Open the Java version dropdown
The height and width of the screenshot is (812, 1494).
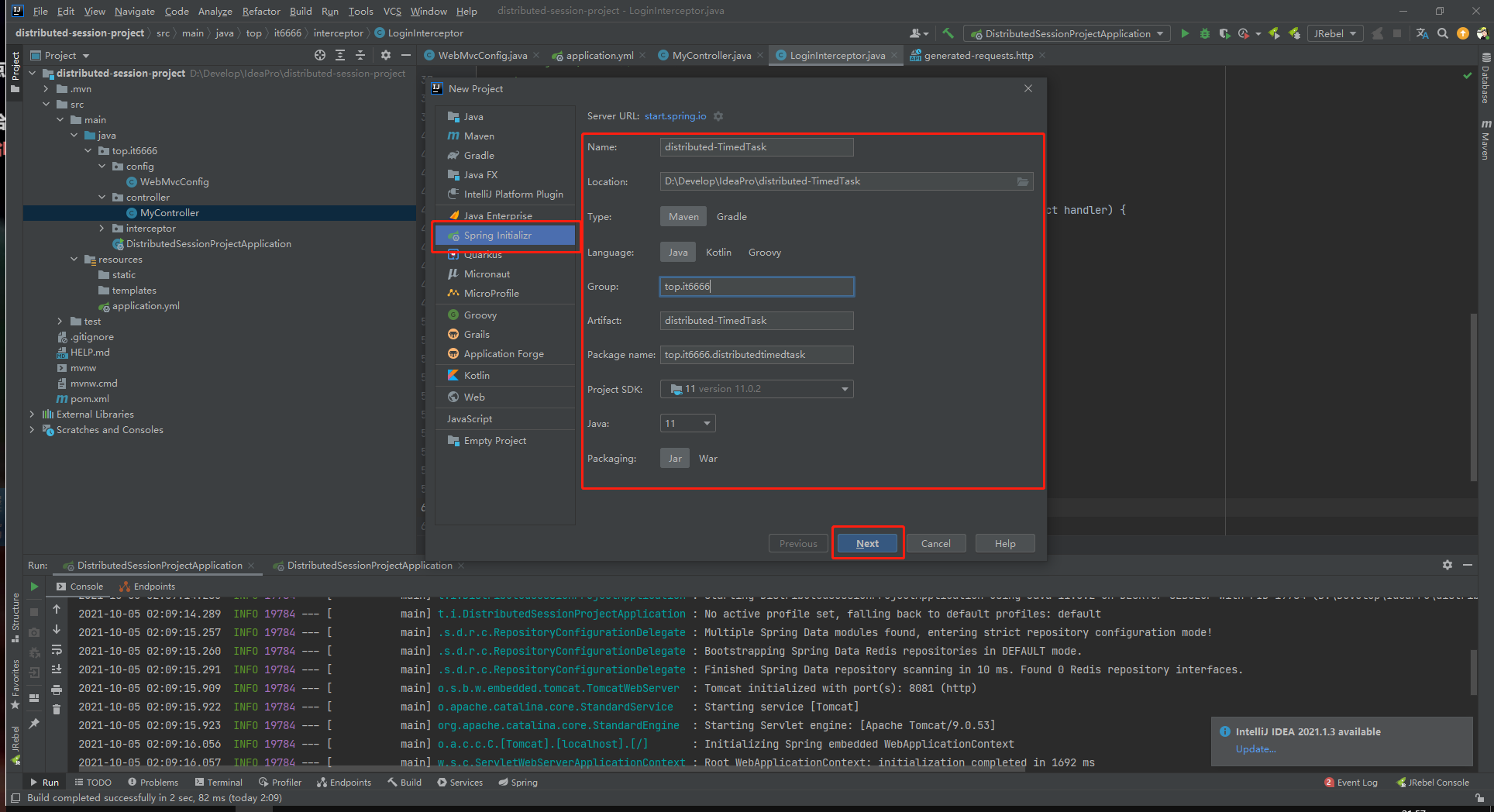click(x=687, y=423)
